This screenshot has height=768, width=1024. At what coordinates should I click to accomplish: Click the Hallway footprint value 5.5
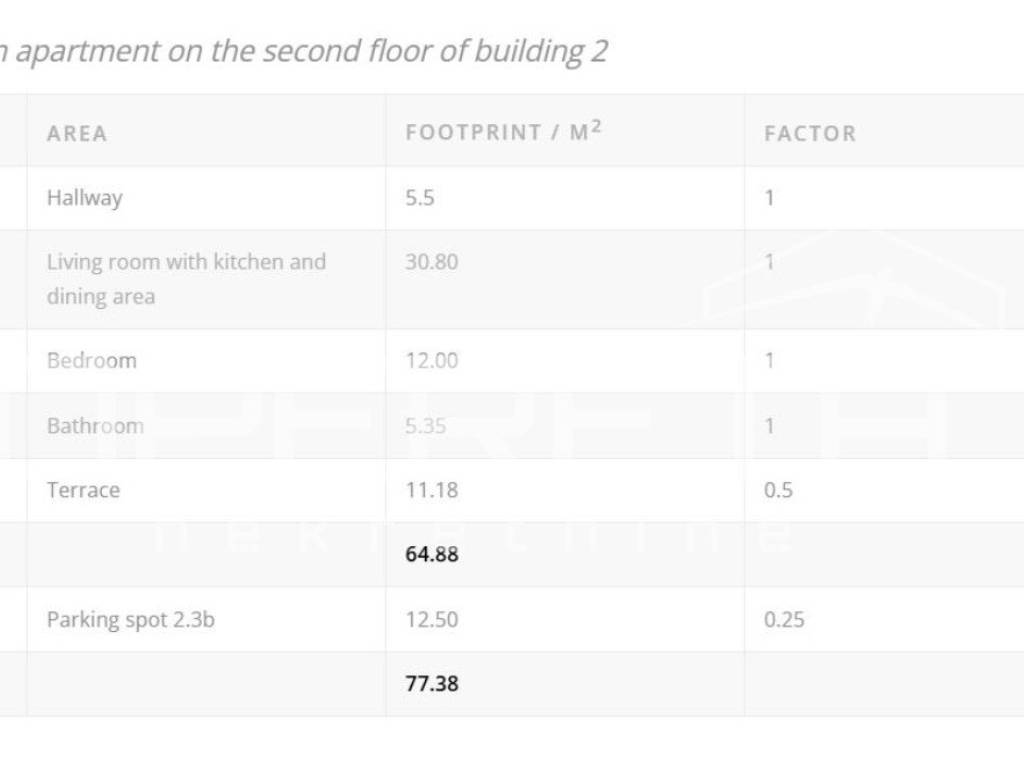click(x=420, y=198)
